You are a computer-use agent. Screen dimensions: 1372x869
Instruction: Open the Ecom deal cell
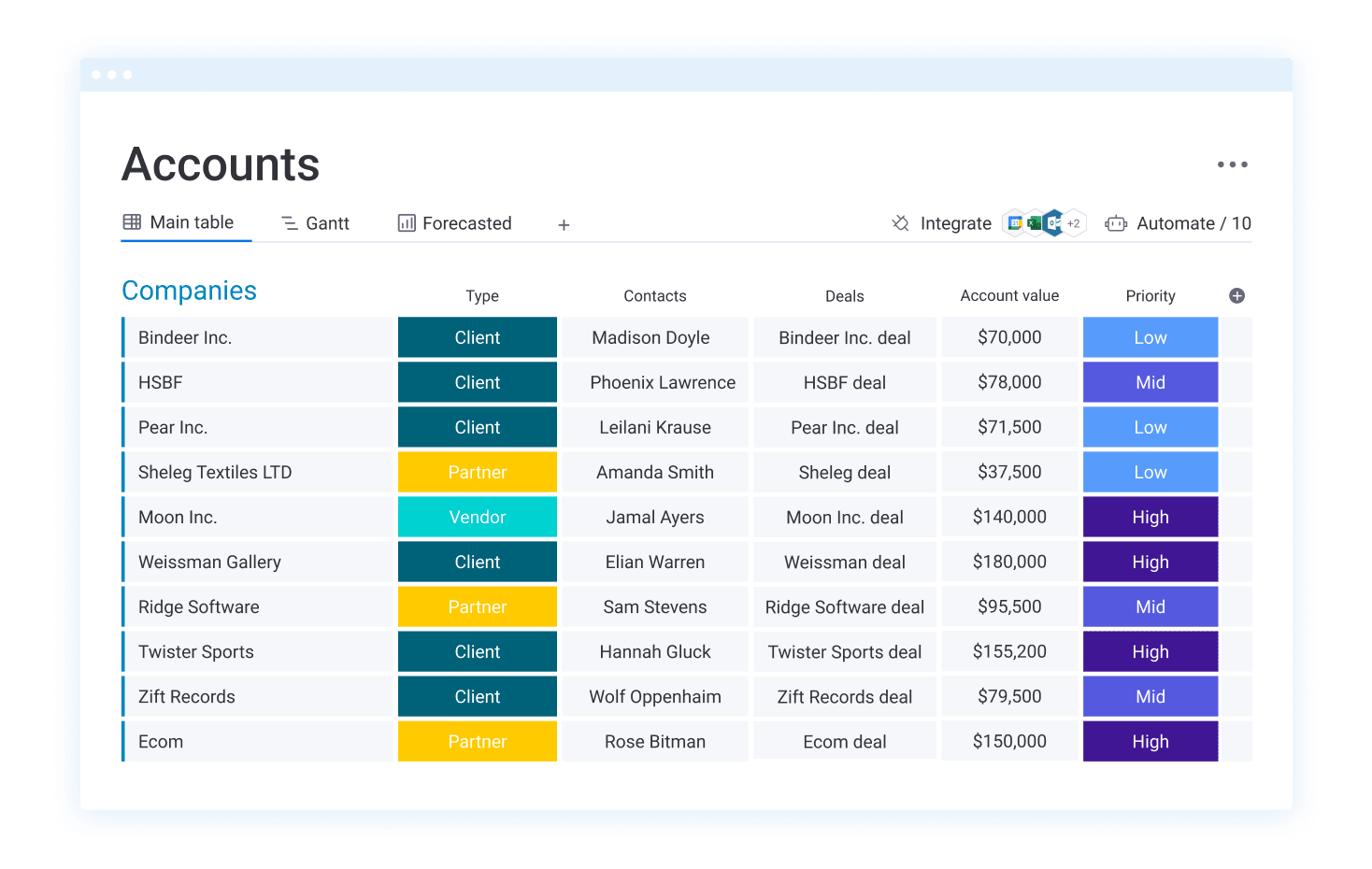(x=845, y=741)
